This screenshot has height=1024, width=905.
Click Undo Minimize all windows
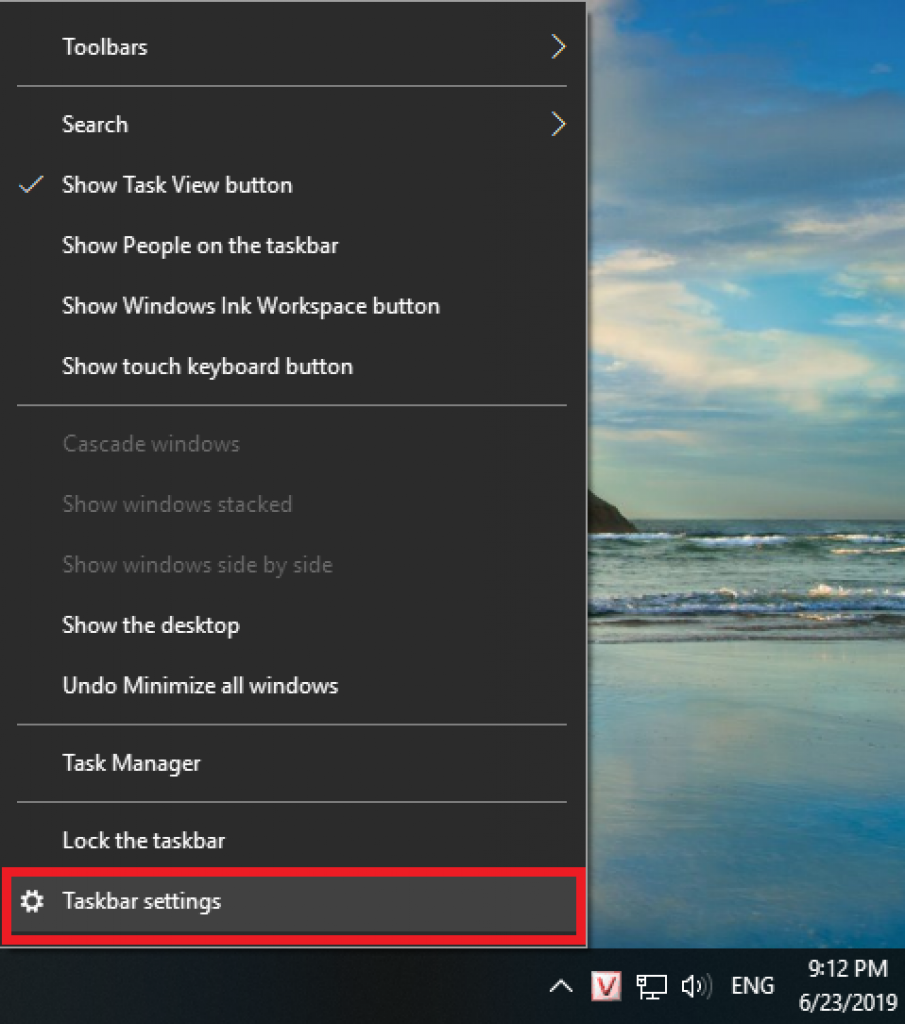(200, 685)
